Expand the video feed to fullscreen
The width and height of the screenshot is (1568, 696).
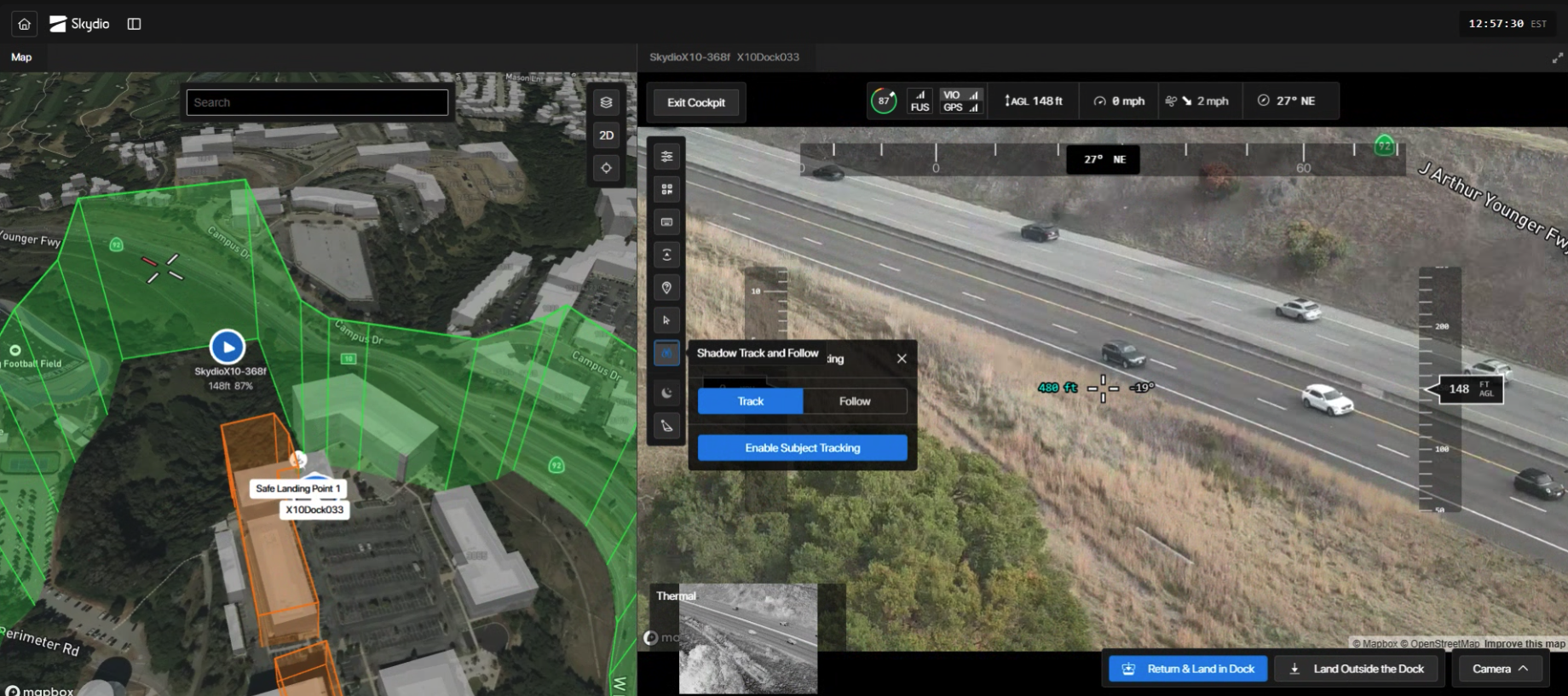coord(1557,58)
